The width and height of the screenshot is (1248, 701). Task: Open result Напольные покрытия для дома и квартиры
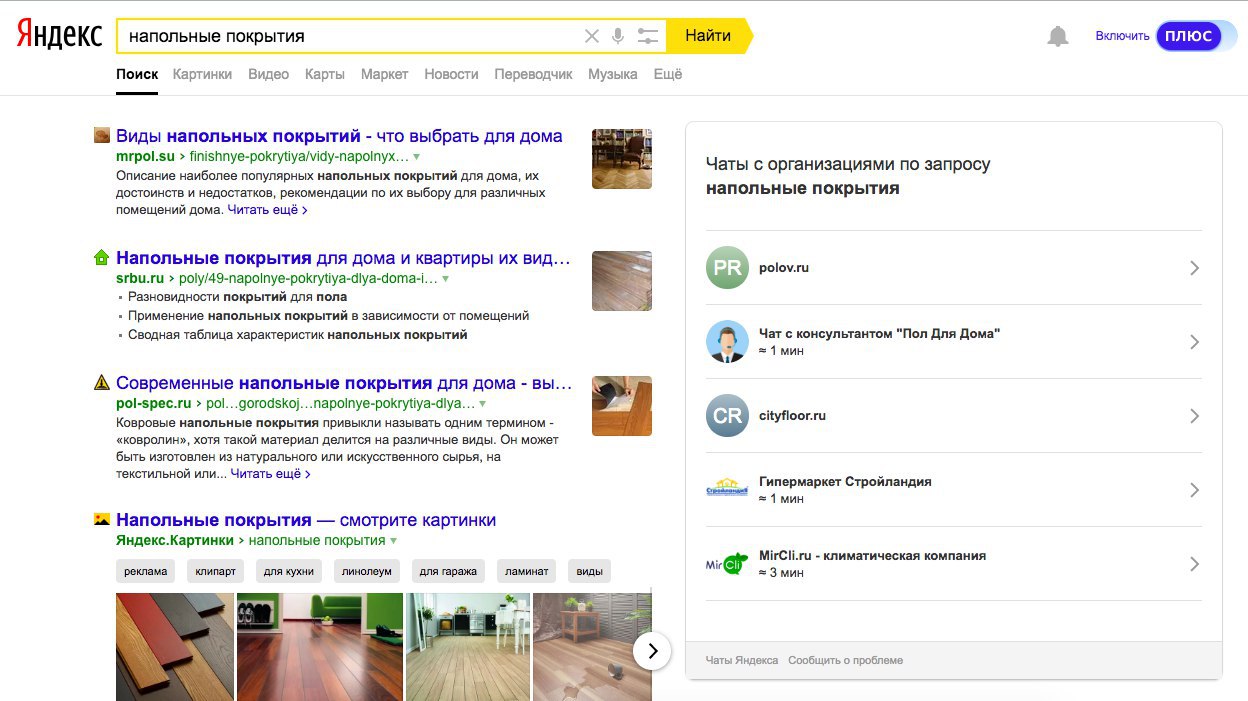343,258
